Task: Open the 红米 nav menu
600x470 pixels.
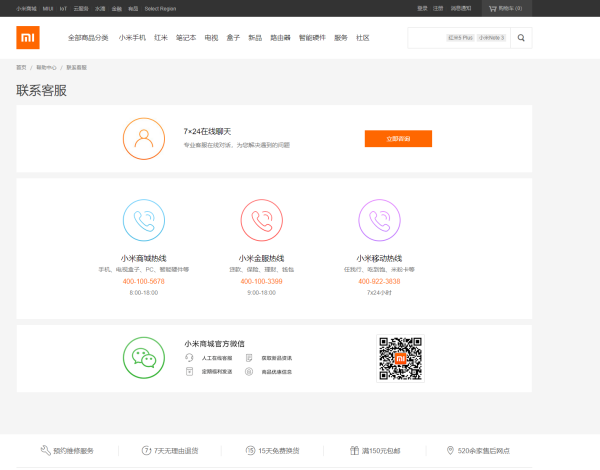Action: (x=161, y=38)
